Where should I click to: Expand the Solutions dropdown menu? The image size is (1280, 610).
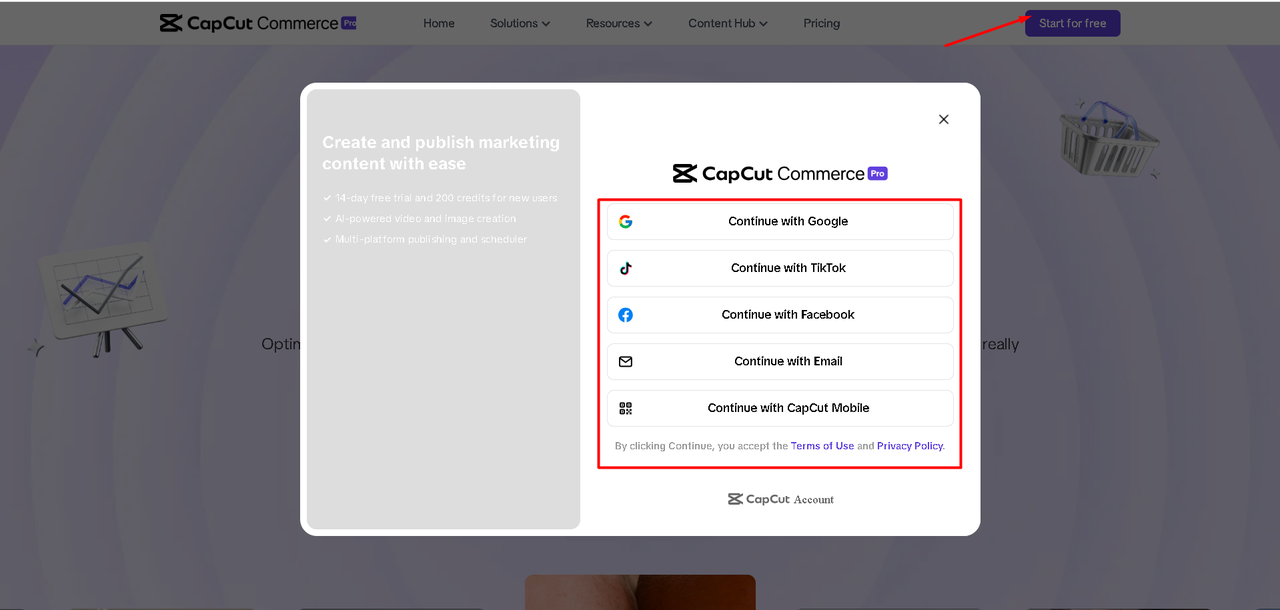click(520, 23)
